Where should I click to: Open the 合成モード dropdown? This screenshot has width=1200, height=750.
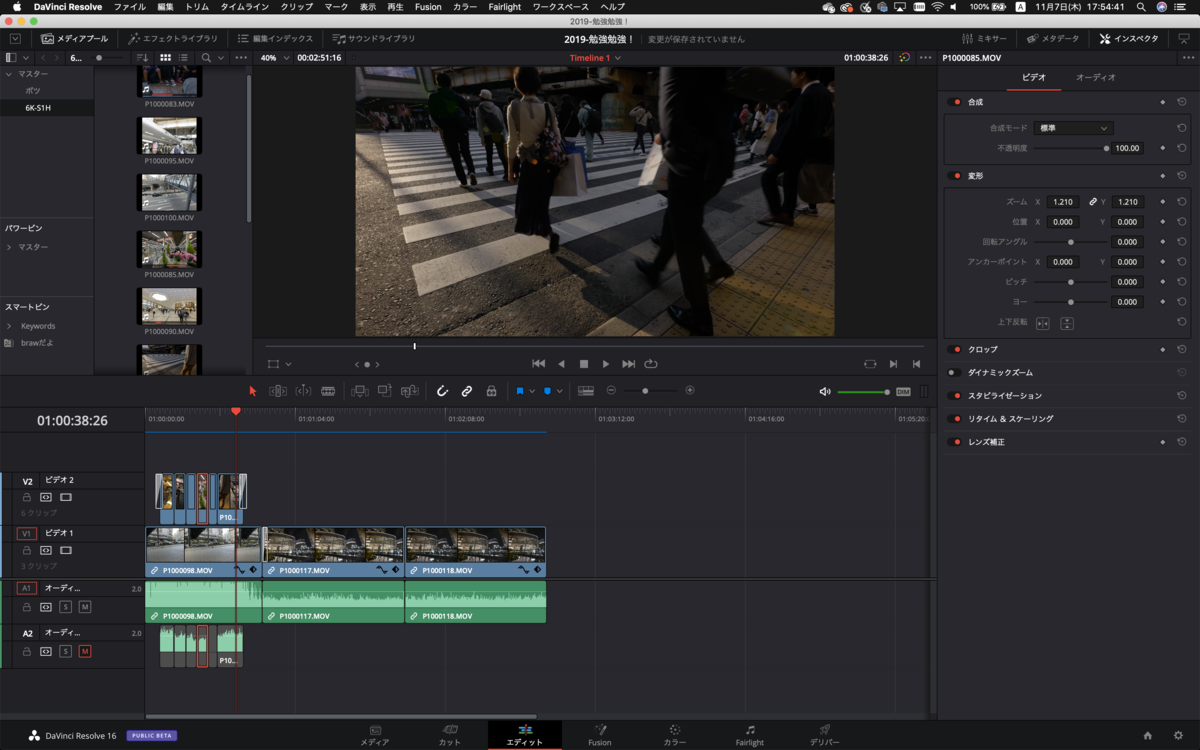click(x=1074, y=128)
